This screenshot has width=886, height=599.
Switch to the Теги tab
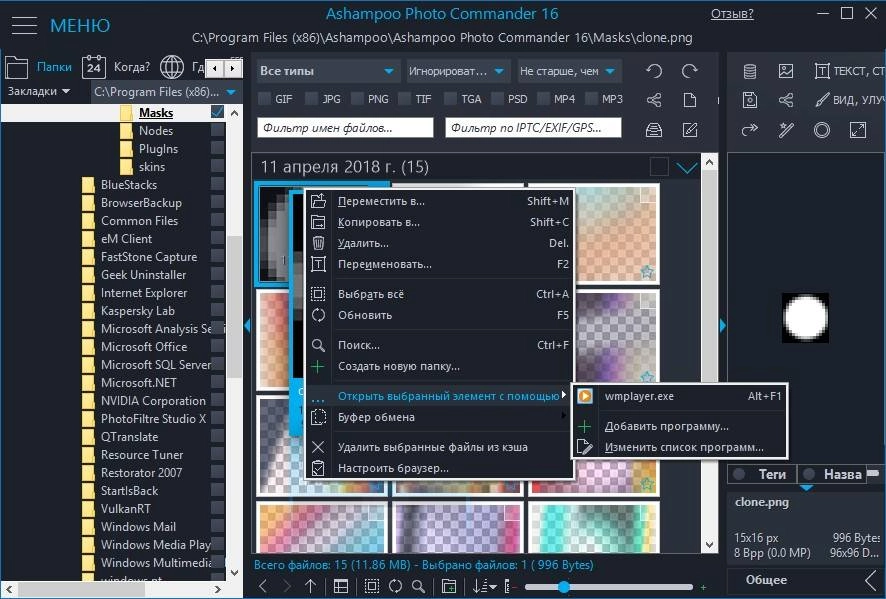point(762,474)
